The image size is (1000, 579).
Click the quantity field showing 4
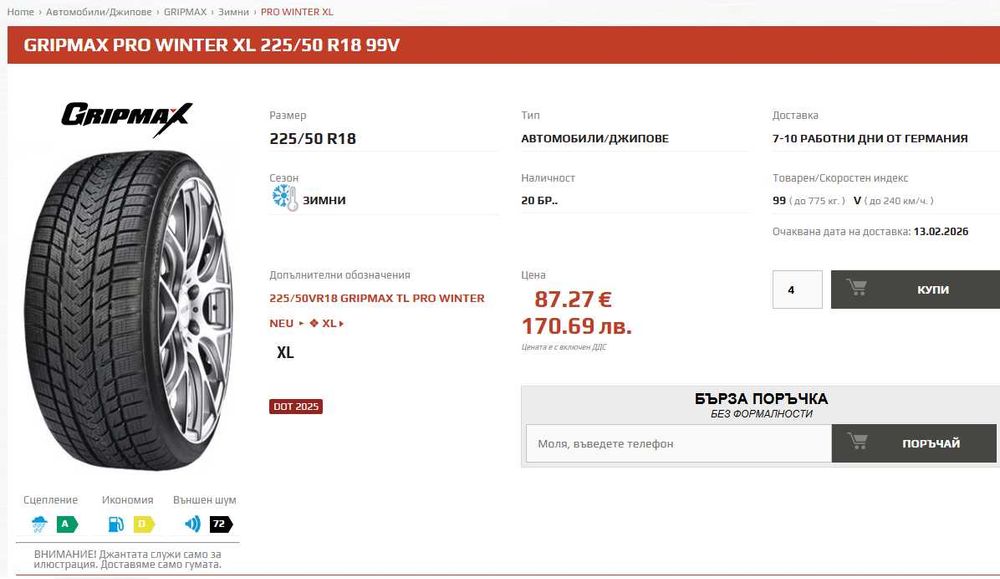797,290
